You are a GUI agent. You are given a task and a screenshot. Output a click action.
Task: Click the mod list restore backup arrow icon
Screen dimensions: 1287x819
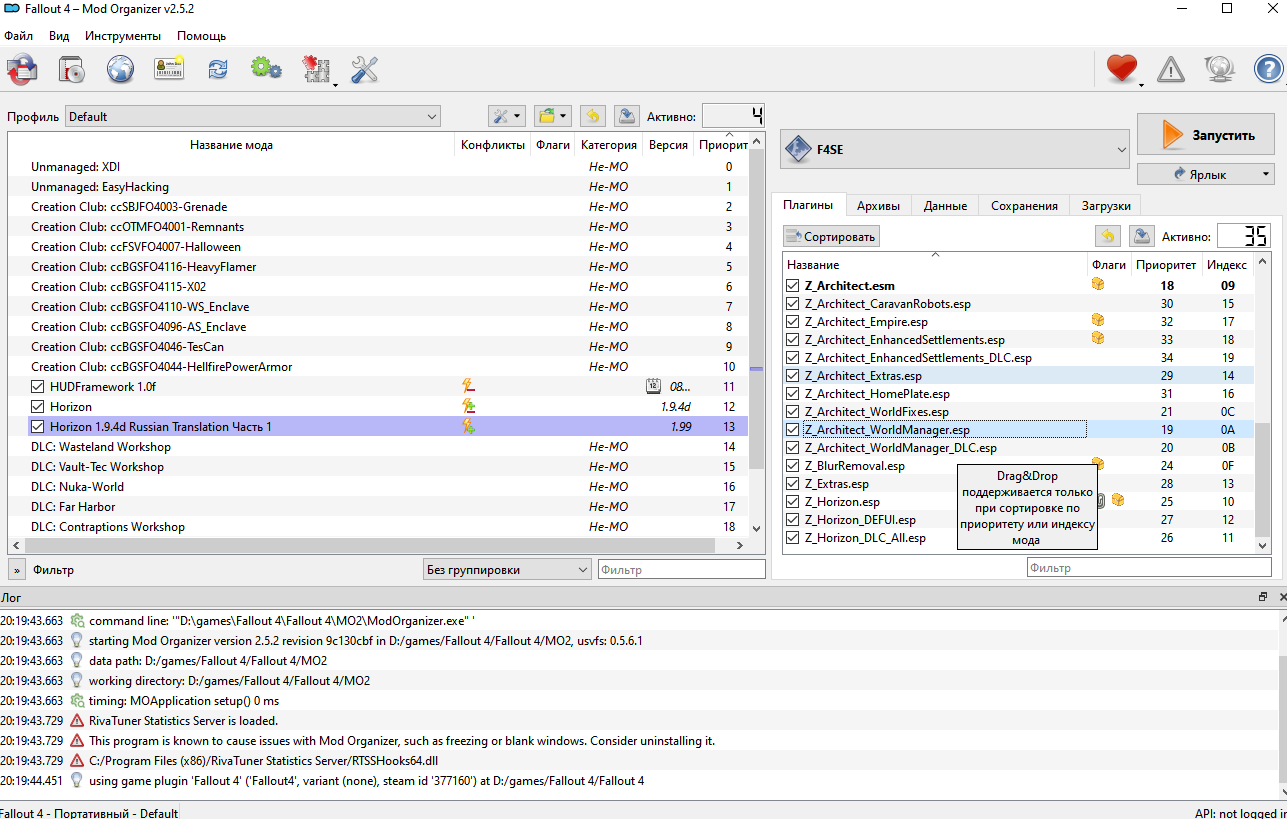(x=593, y=116)
